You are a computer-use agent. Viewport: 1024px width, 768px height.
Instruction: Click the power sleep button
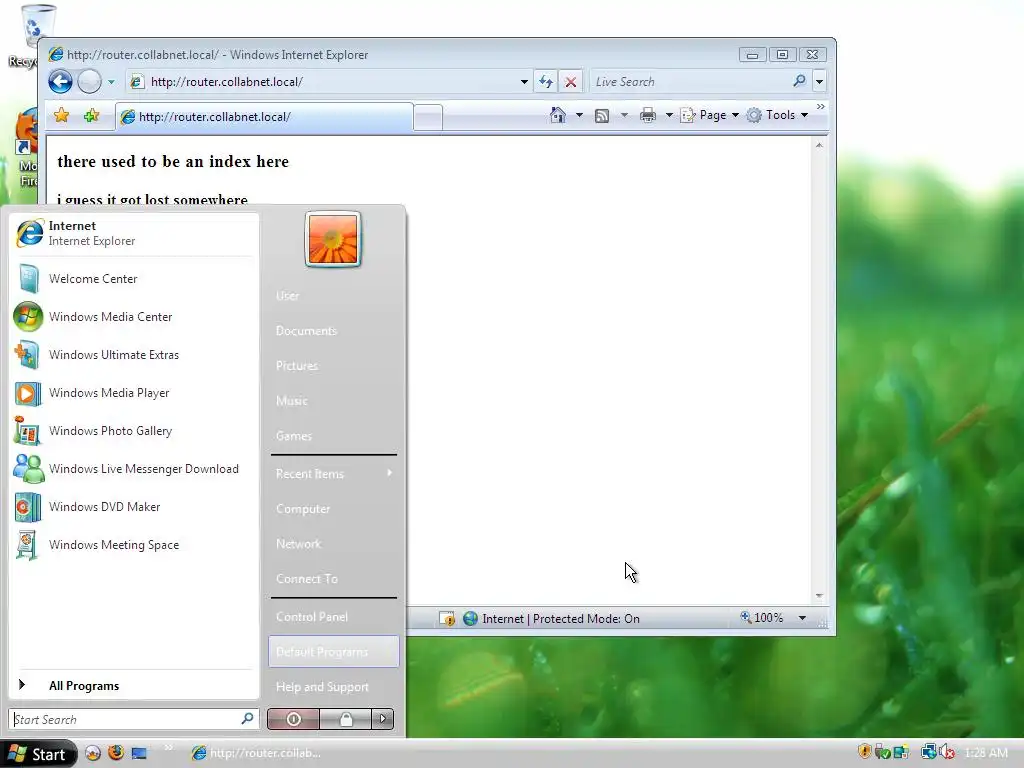293,719
